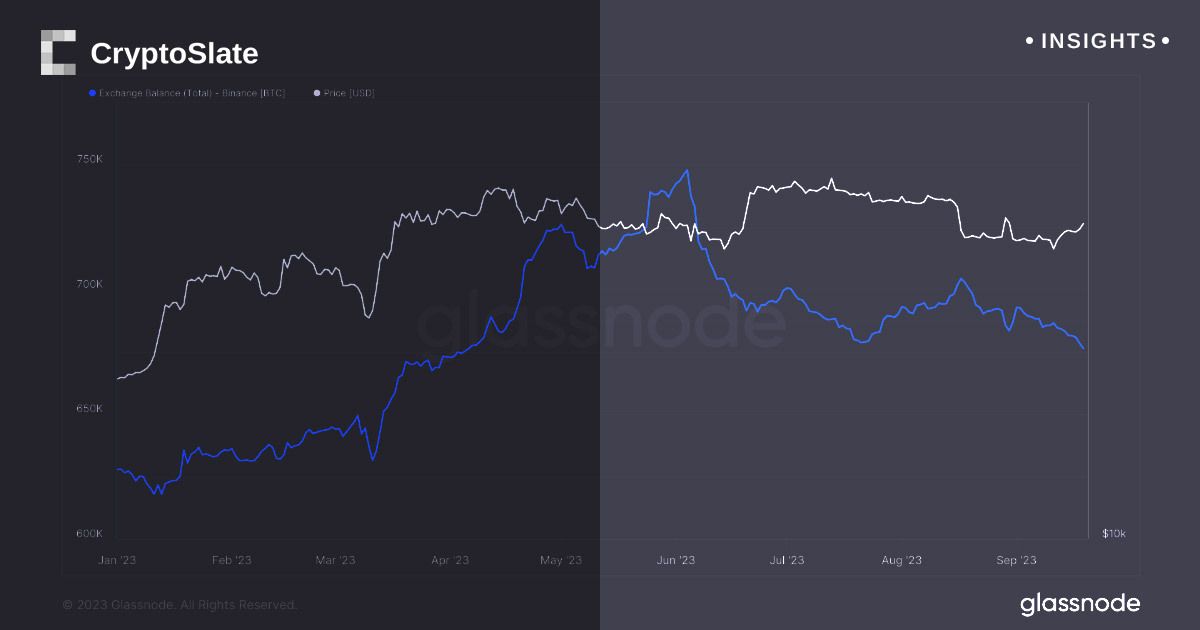Viewport: 1200px width, 630px height.
Task: Click the 600K y-axis label
Action: click(x=89, y=534)
